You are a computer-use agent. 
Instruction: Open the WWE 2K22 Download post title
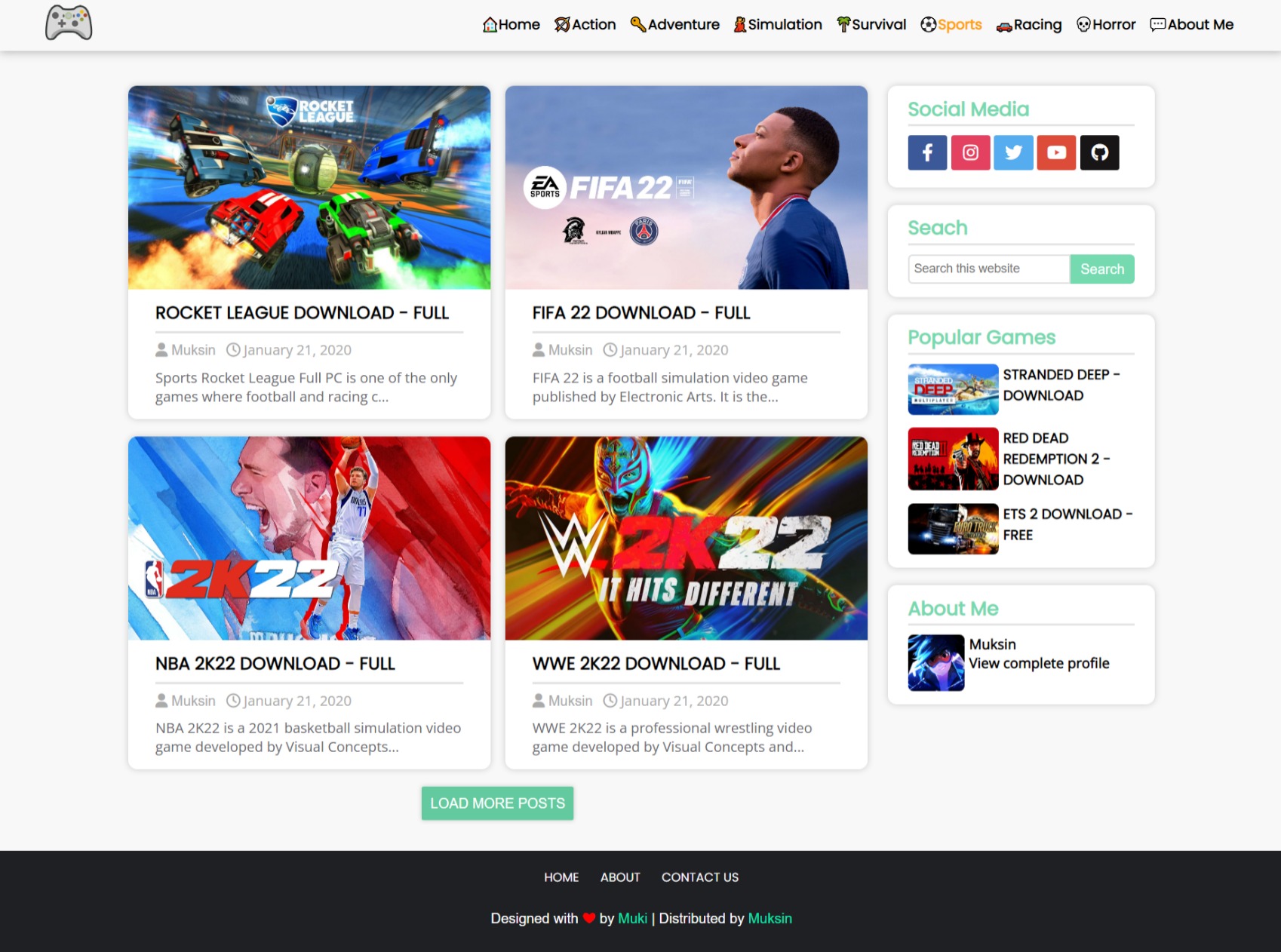coord(656,664)
